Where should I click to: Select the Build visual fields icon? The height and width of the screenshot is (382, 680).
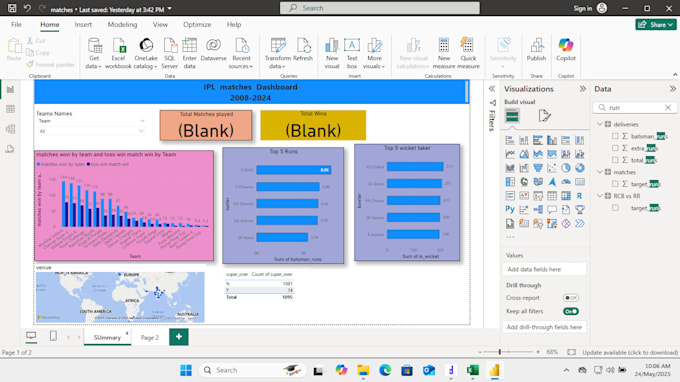[x=512, y=116]
